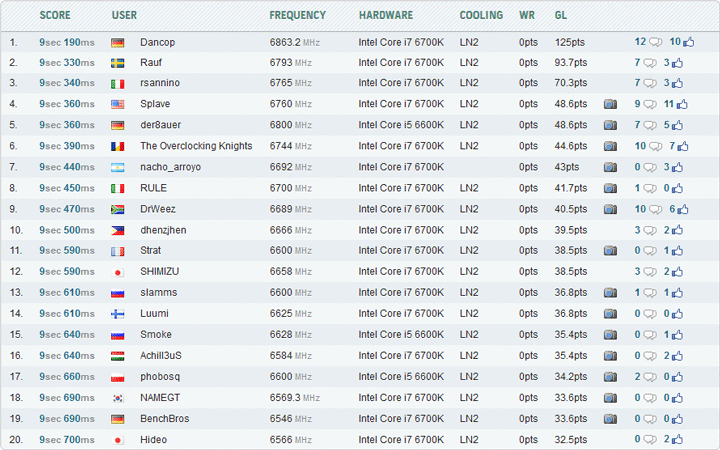Screen dimensions: 720x450
Task: Click the Intel Core i5 6600K hardware for der8auer
Action: (x=401, y=125)
